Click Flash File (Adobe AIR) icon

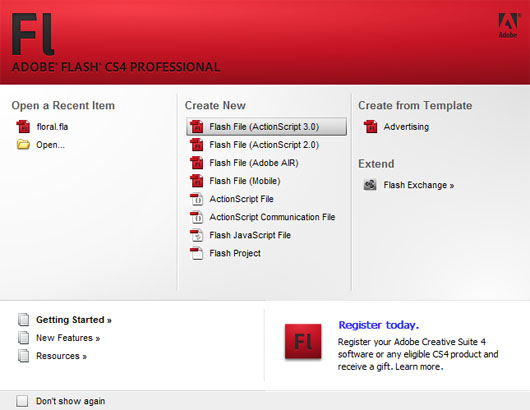tap(197, 163)
